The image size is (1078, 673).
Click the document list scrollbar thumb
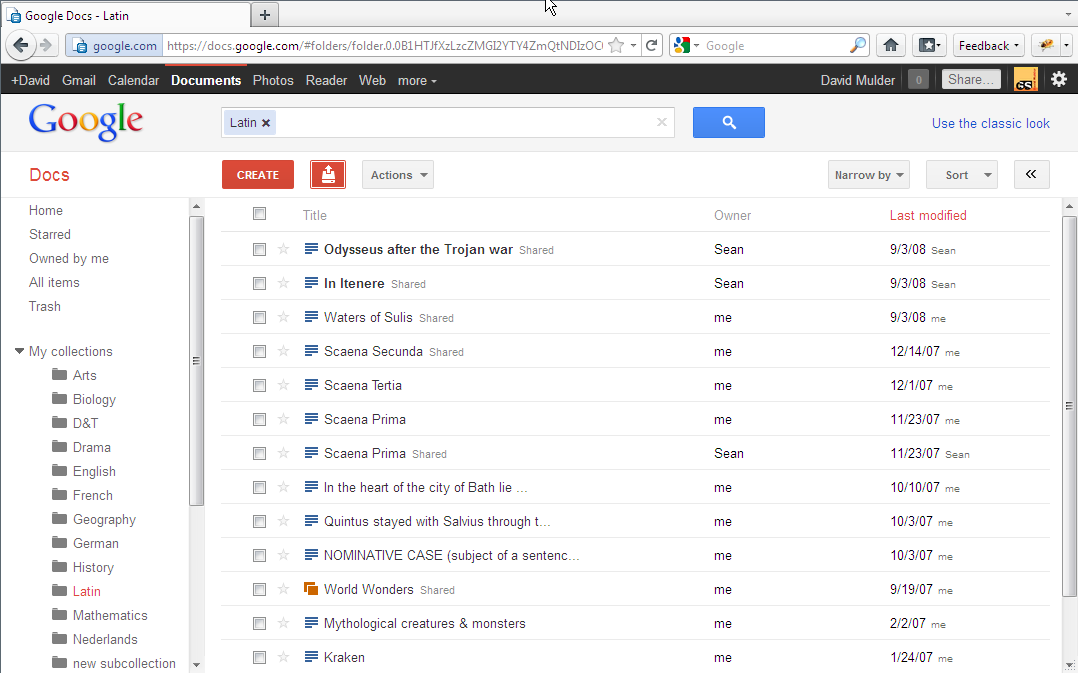coord(1069,406)
